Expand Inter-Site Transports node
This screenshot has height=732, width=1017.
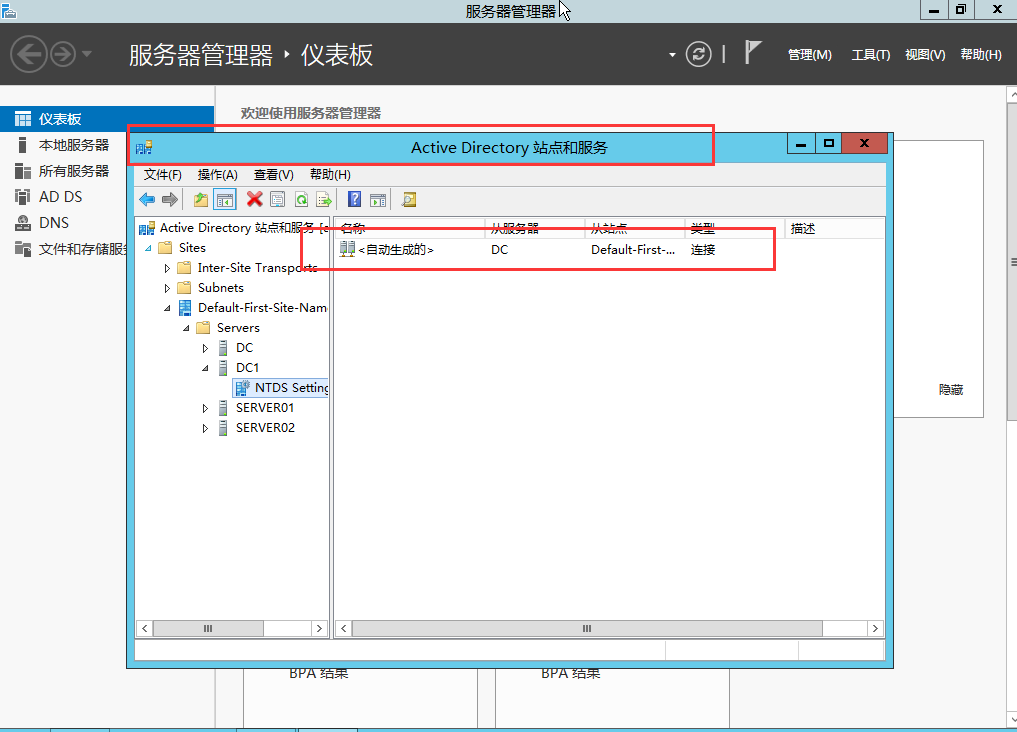click(167, 268)
